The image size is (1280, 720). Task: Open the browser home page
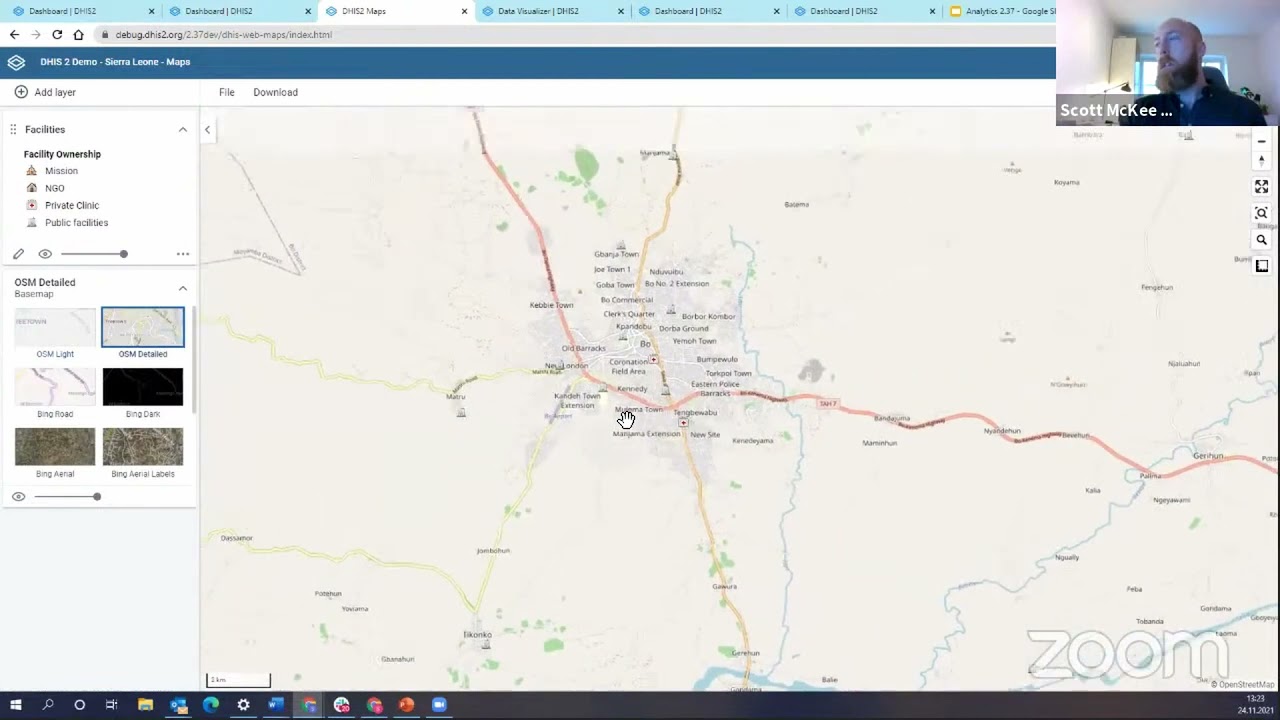(x=78, y=34)
